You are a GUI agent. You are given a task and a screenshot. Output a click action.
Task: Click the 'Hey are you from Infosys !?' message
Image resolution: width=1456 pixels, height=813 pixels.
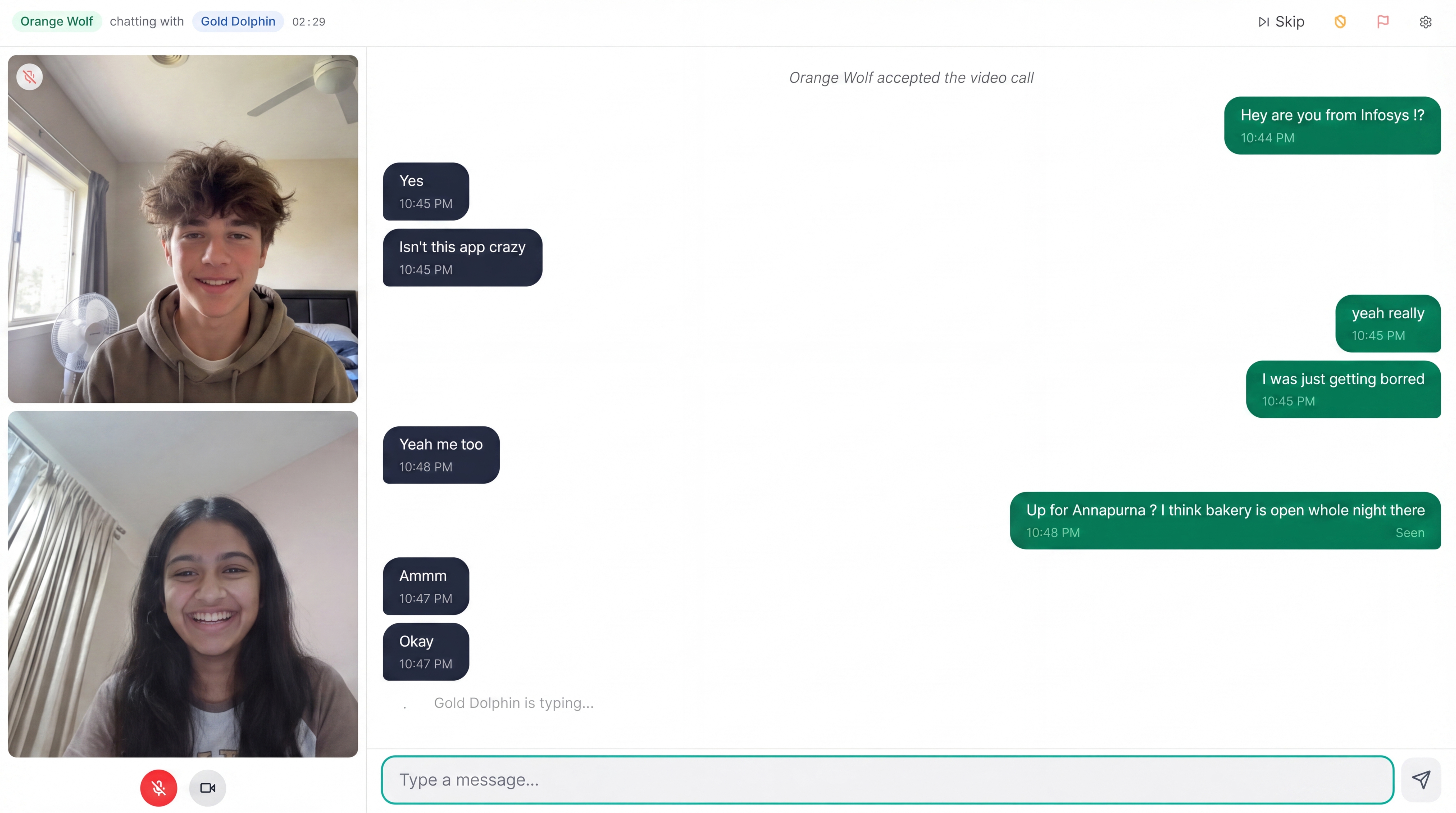1332,125
